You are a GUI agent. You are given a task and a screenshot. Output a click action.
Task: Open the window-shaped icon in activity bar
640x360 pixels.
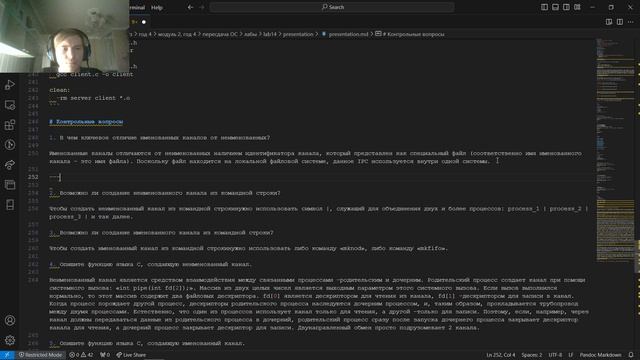pos(10,185)
